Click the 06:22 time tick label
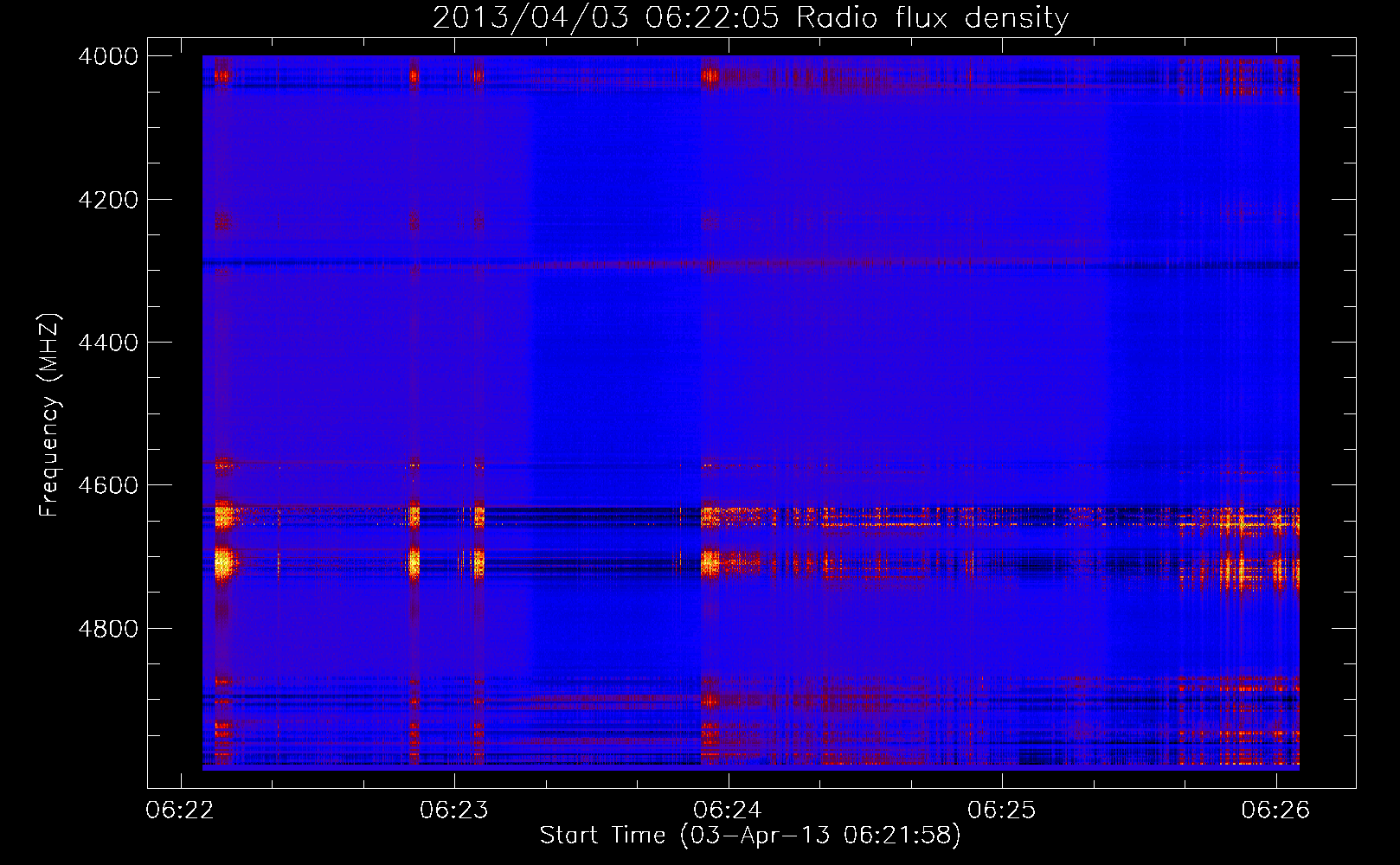The image size is (1400, 865). [180, 810]
